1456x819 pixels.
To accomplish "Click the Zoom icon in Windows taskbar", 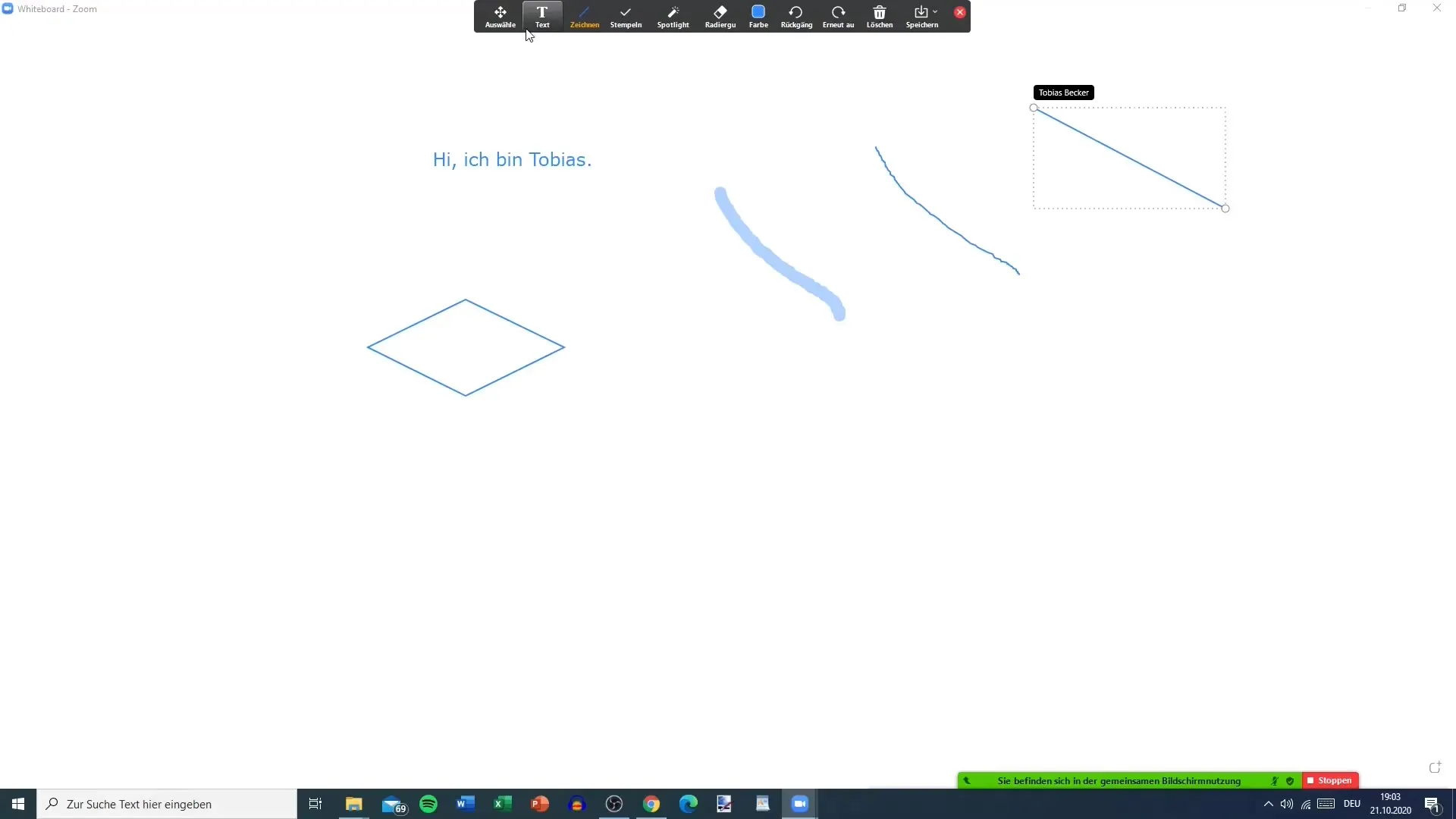I will [x=800, y=804].
